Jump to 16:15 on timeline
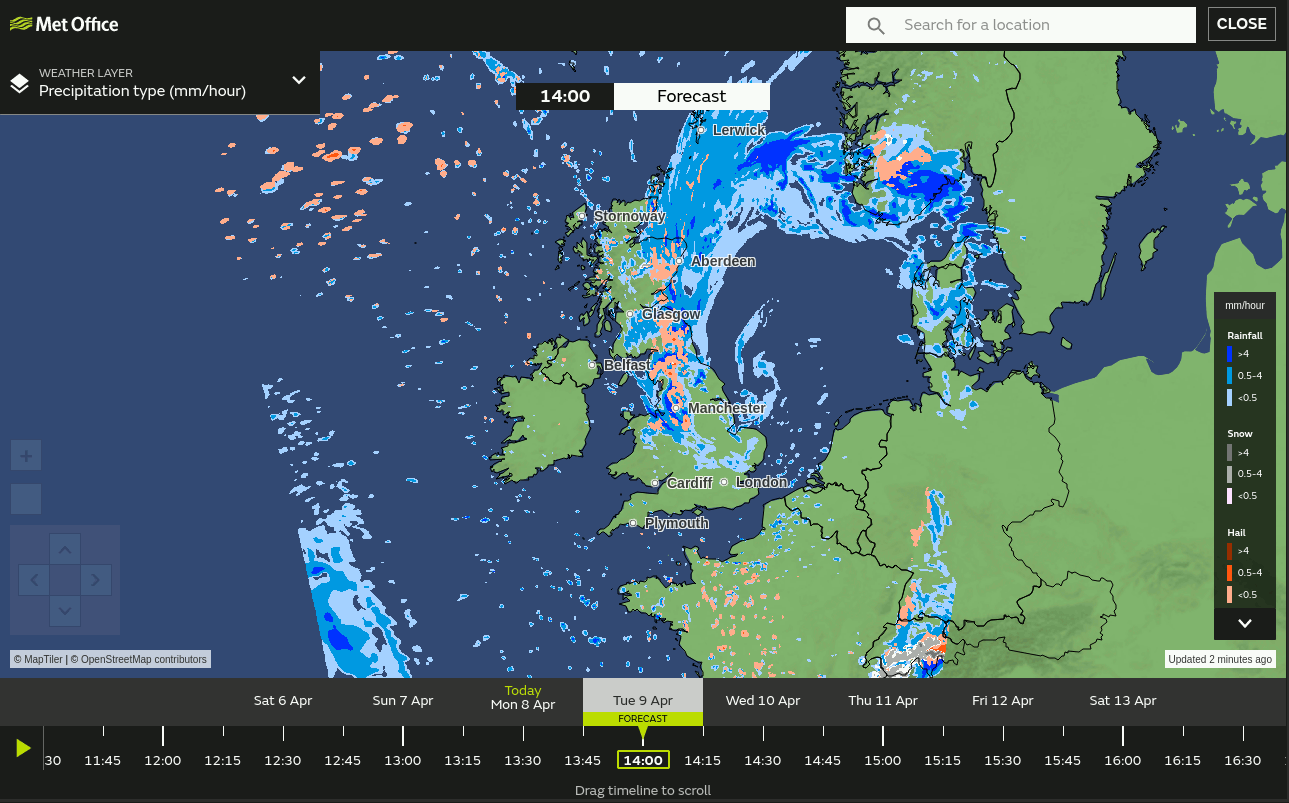The height and width of the screenshot is (803, 1289). click(x=1183, y=760)
